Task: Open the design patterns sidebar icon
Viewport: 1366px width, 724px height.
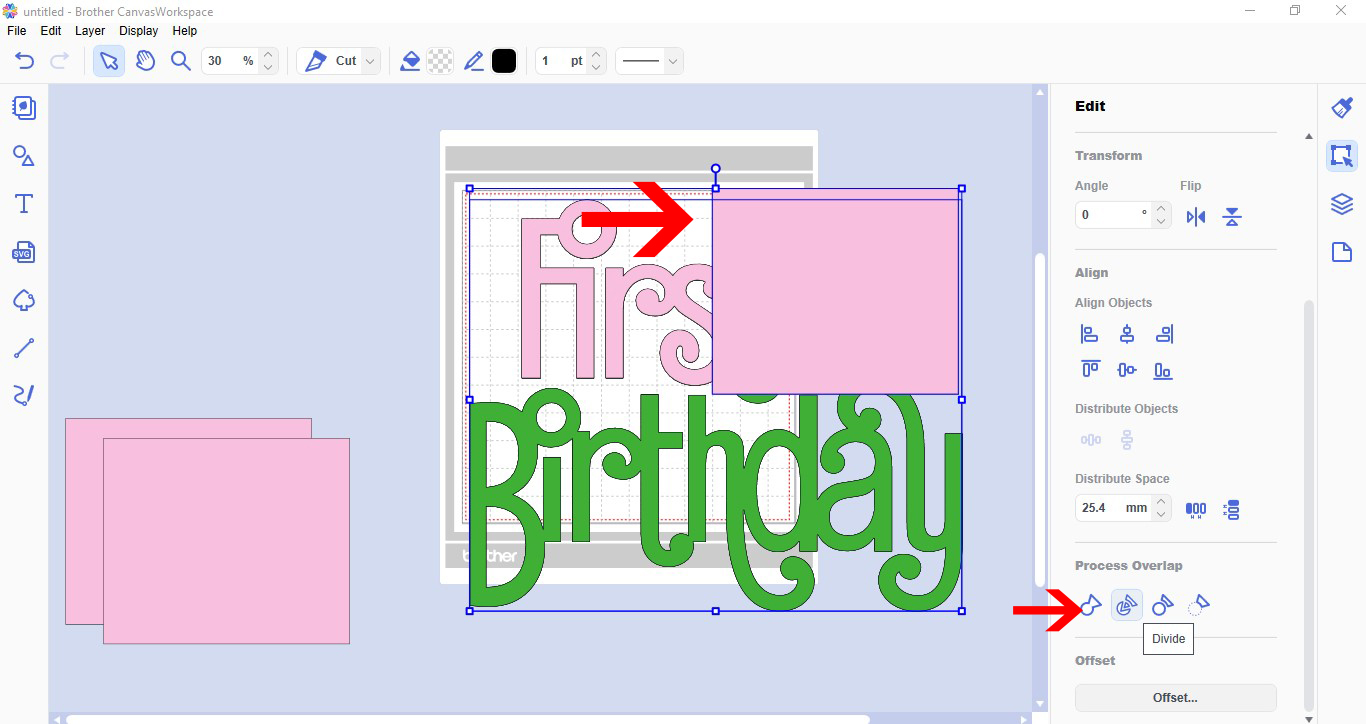Action: click(24, 108)
